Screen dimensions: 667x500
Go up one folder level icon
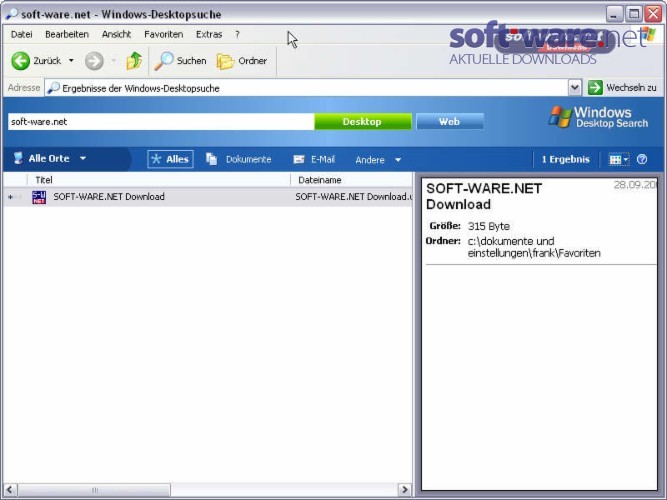pyautogui.click(x=134, y=61)
